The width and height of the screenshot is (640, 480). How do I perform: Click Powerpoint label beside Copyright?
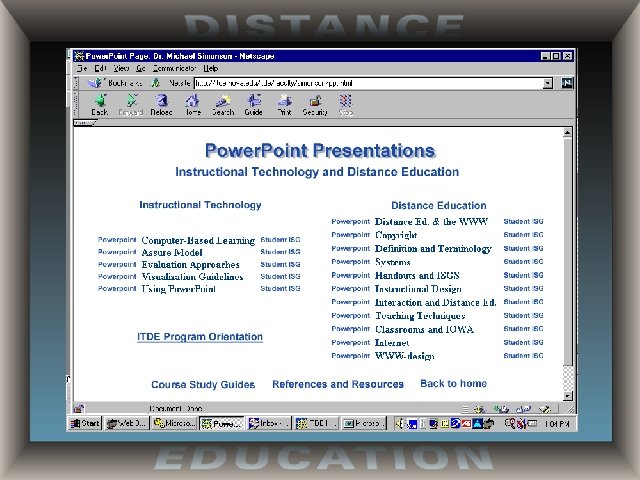tap(351, 235)
